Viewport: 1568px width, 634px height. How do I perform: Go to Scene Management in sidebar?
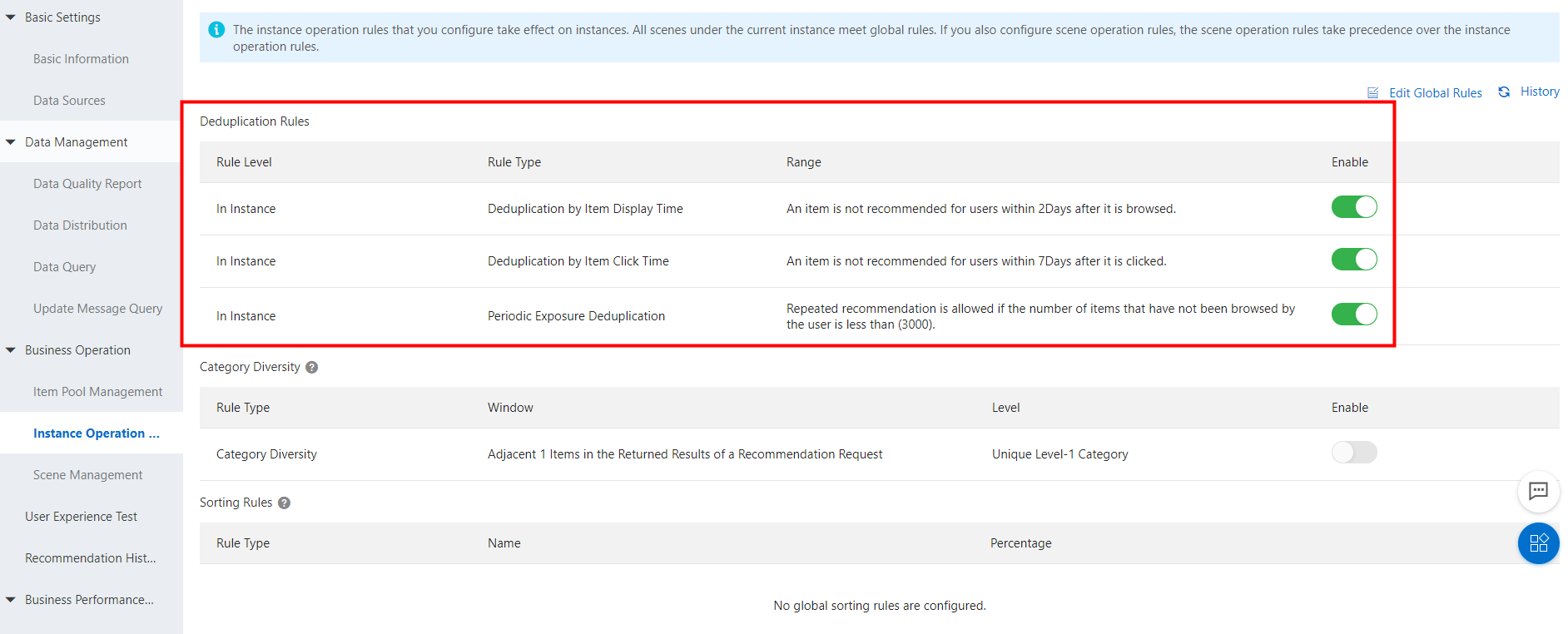coord(87,475)
